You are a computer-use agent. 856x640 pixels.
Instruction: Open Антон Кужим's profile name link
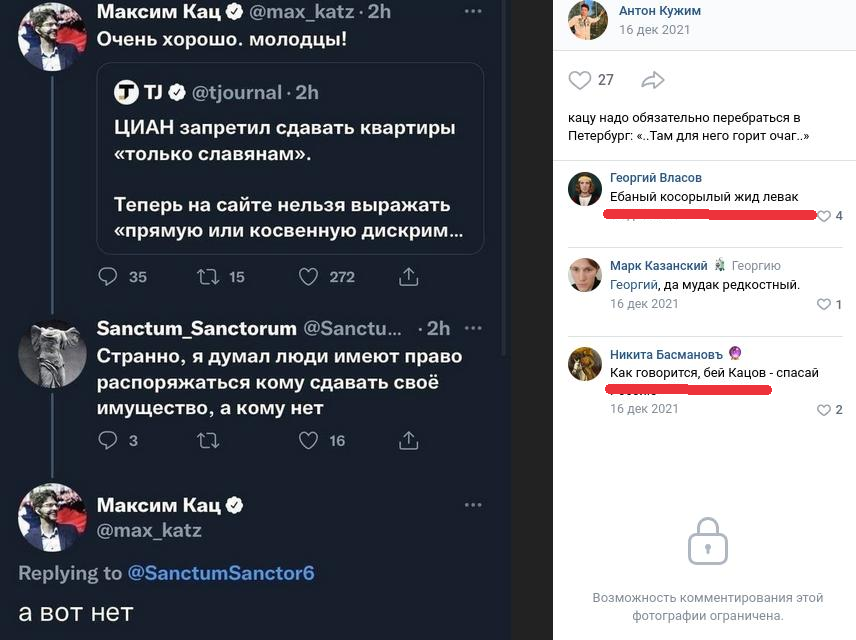click(659, 11)
